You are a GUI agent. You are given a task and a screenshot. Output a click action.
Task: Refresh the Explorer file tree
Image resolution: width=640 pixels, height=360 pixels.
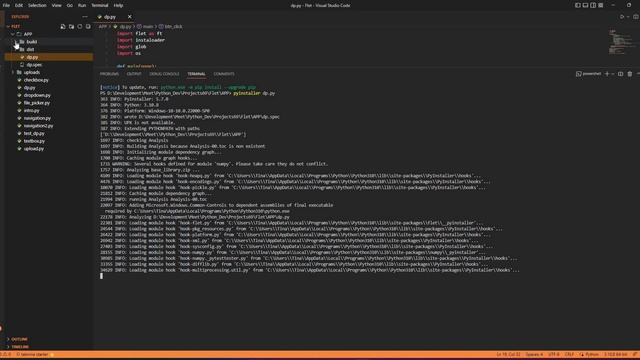80,27
